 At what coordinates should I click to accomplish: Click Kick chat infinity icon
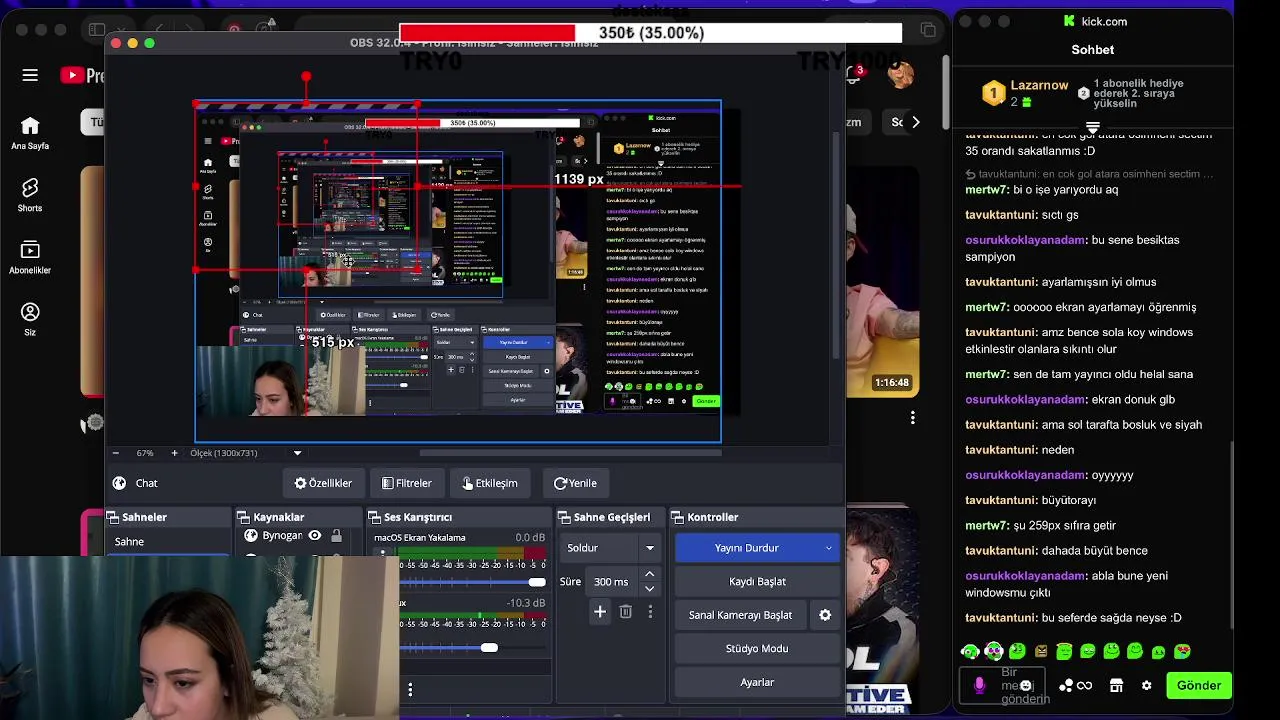pos(1085,686)
